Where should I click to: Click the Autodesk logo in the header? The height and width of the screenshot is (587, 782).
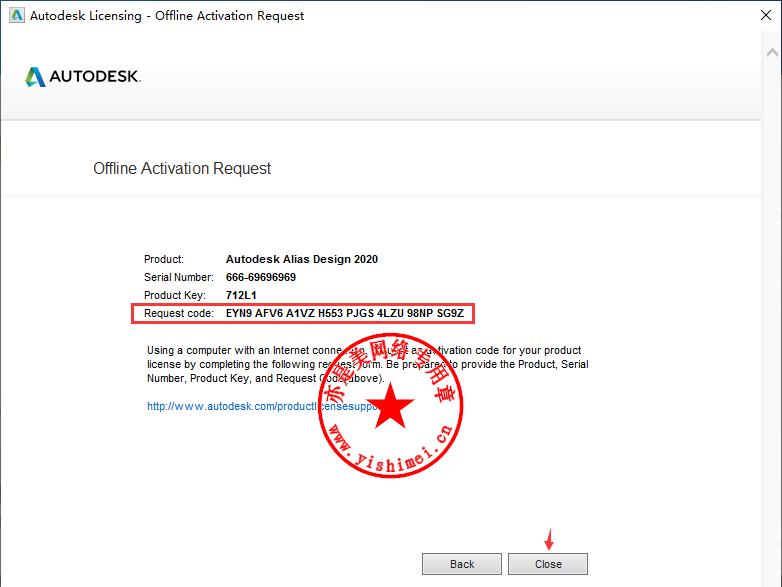[36, 77]
